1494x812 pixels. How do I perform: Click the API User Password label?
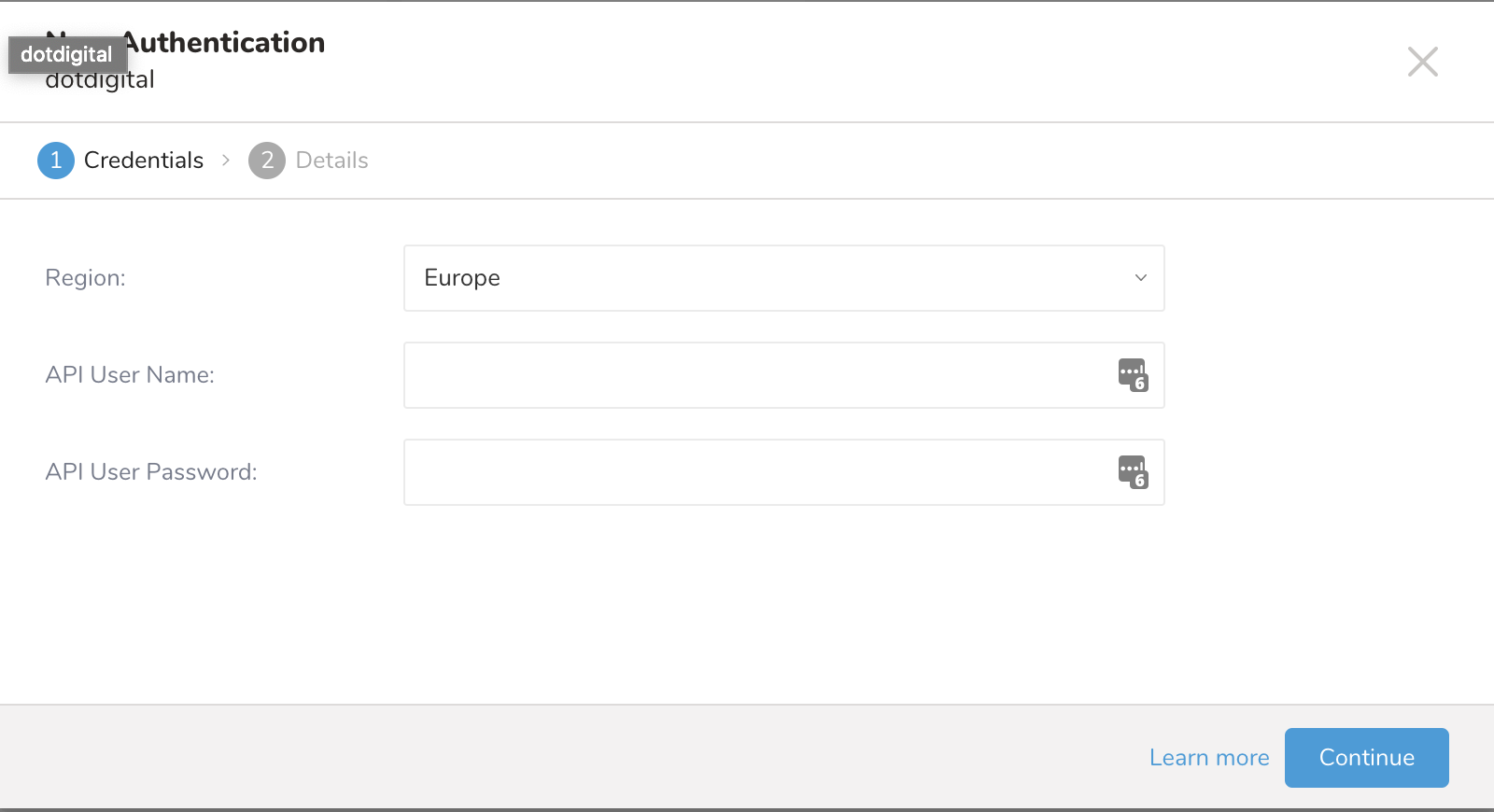pos(151,472)
